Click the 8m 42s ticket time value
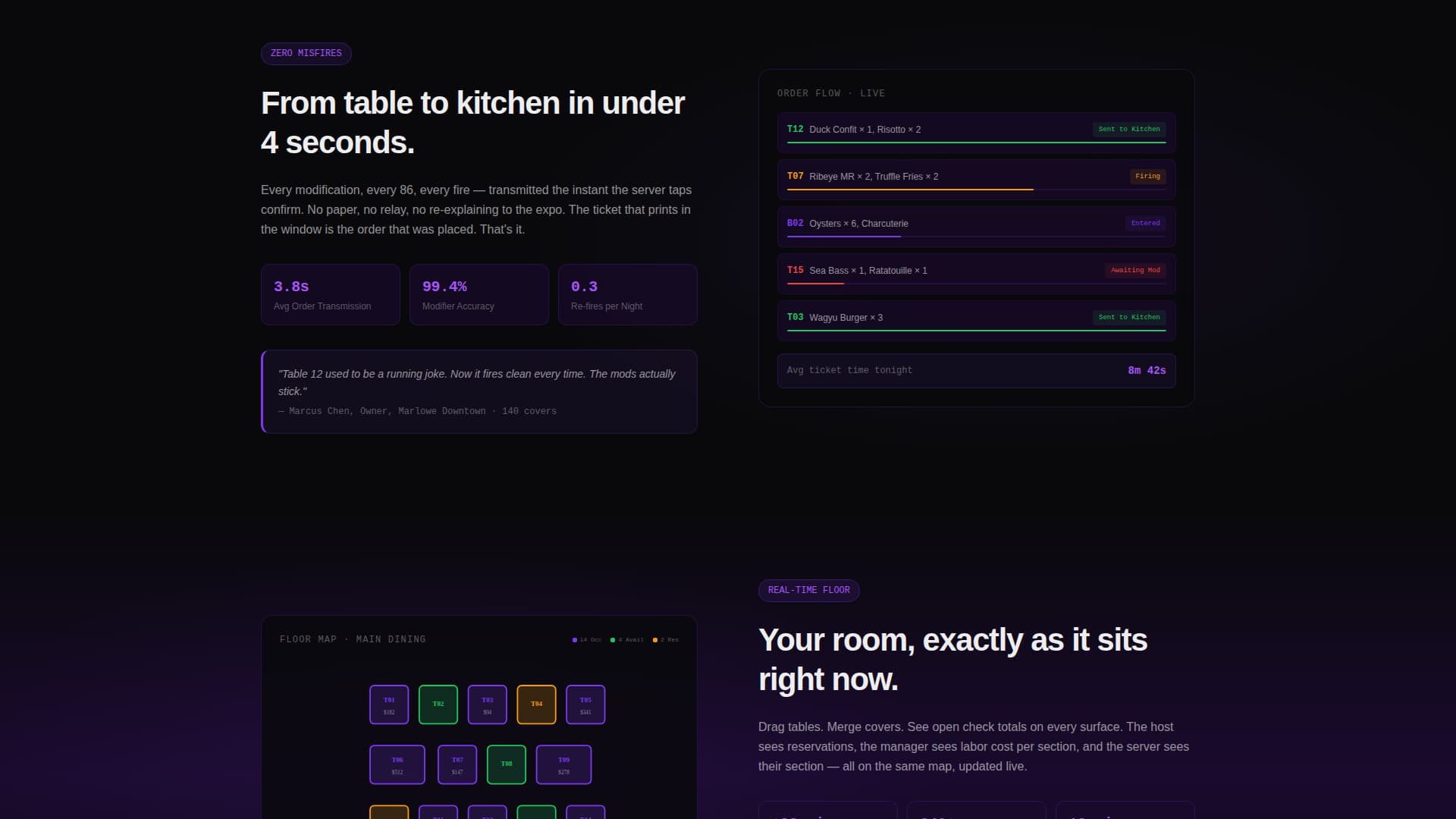Image resolution: width=1456 pixels, height=819 pixels. [1147, 371]
